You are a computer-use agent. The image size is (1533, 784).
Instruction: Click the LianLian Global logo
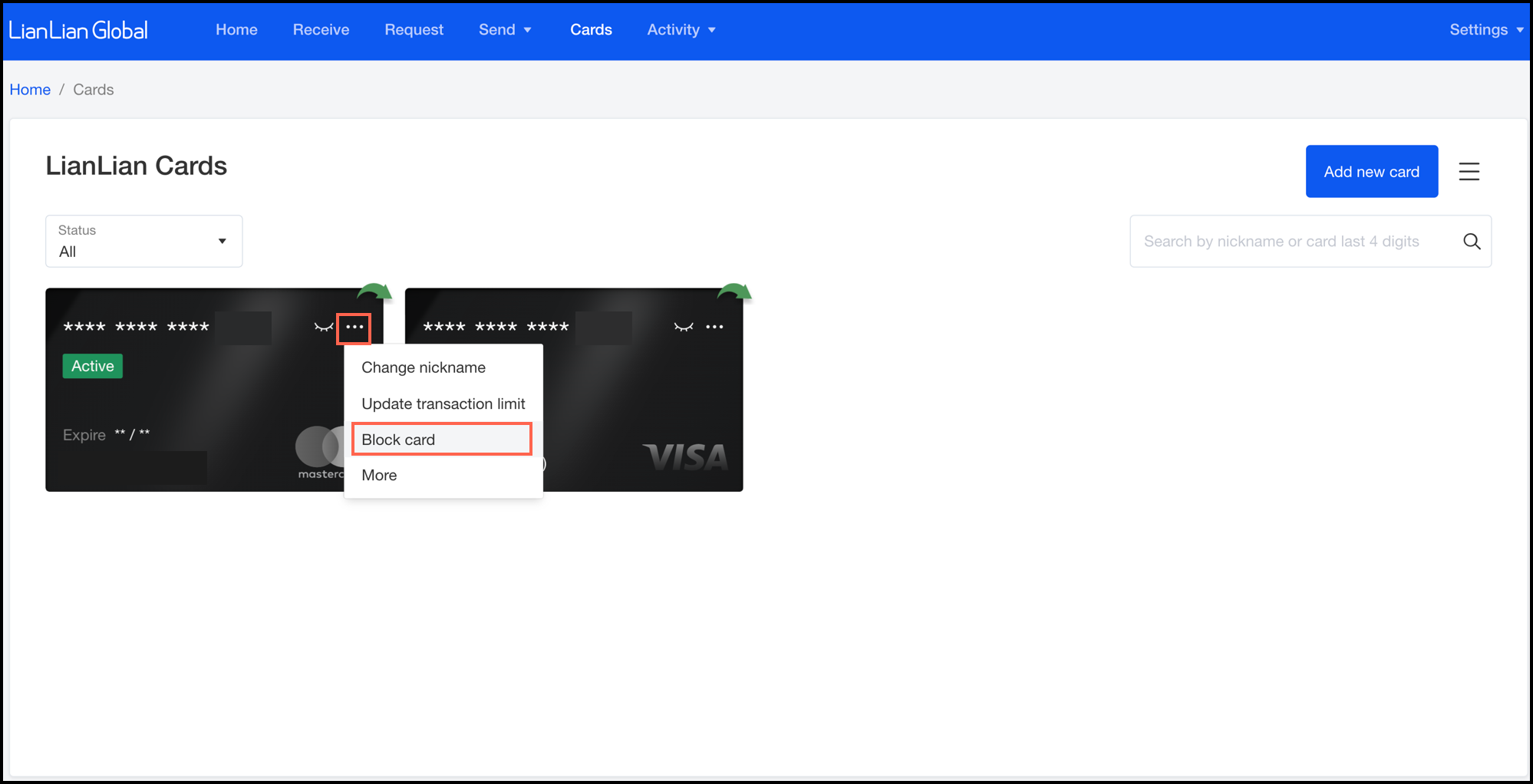coord(78,30)
